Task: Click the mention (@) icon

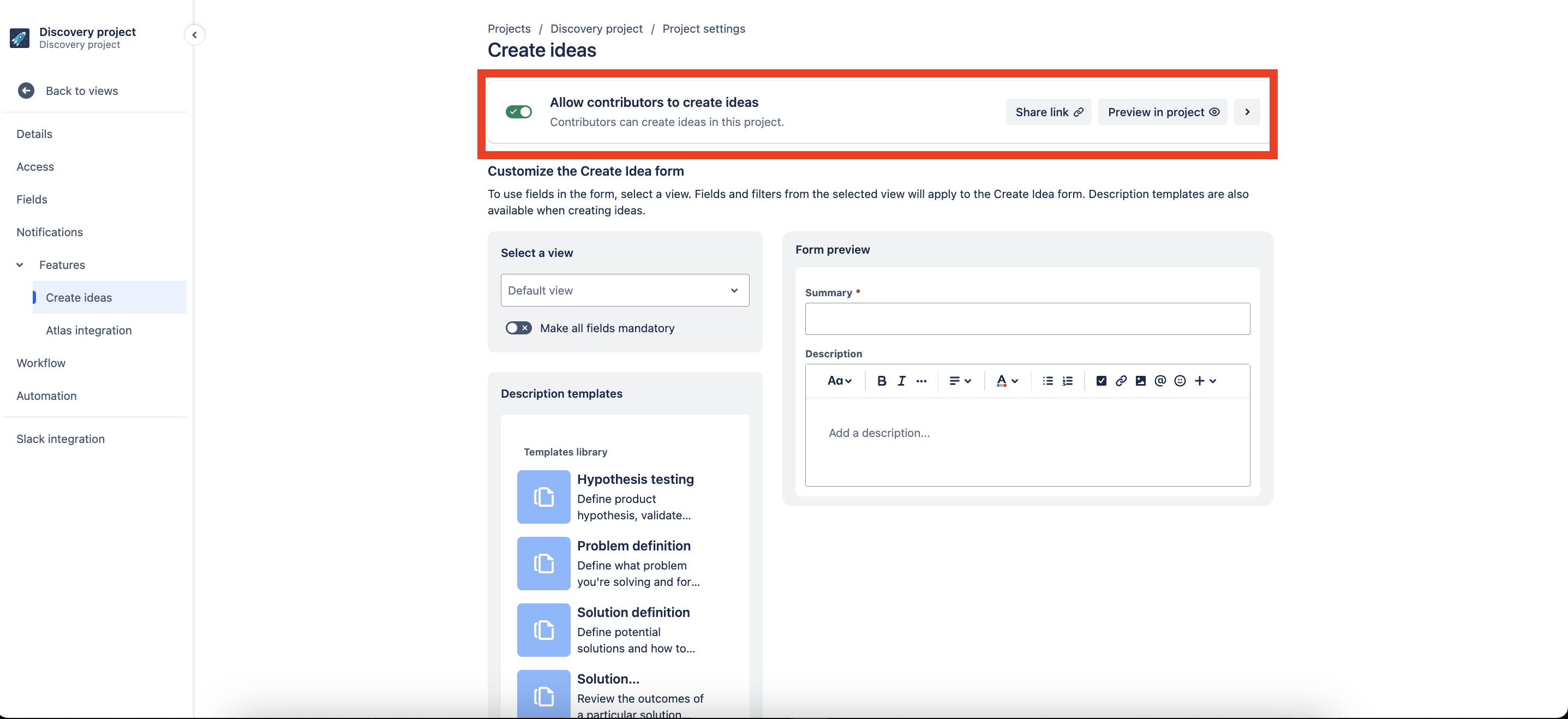Action: [x=1160, y=381]
